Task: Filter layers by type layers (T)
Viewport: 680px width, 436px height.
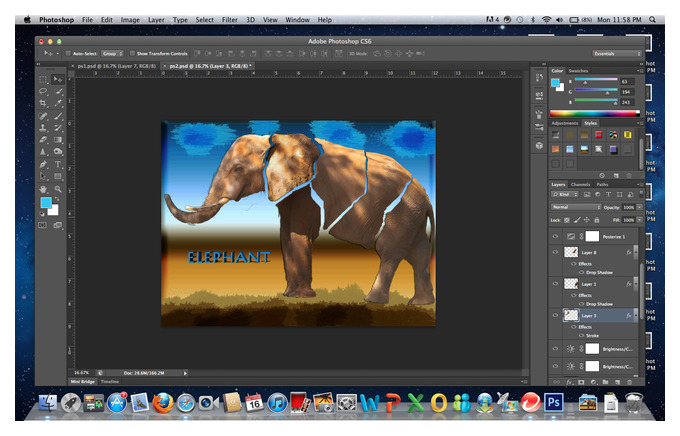Action: (608, 194)
